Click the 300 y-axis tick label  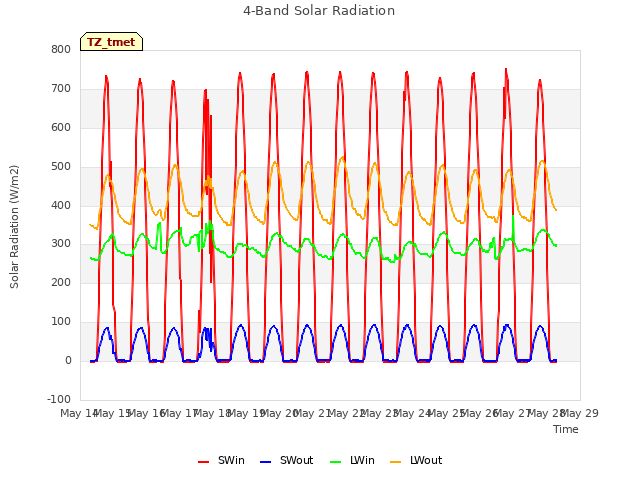pyautogui.click(x=61, y=244)
